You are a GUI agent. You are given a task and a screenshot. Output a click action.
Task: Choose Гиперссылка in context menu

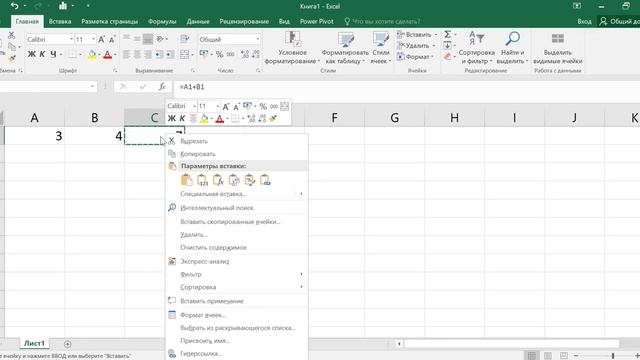pos(237,353)
